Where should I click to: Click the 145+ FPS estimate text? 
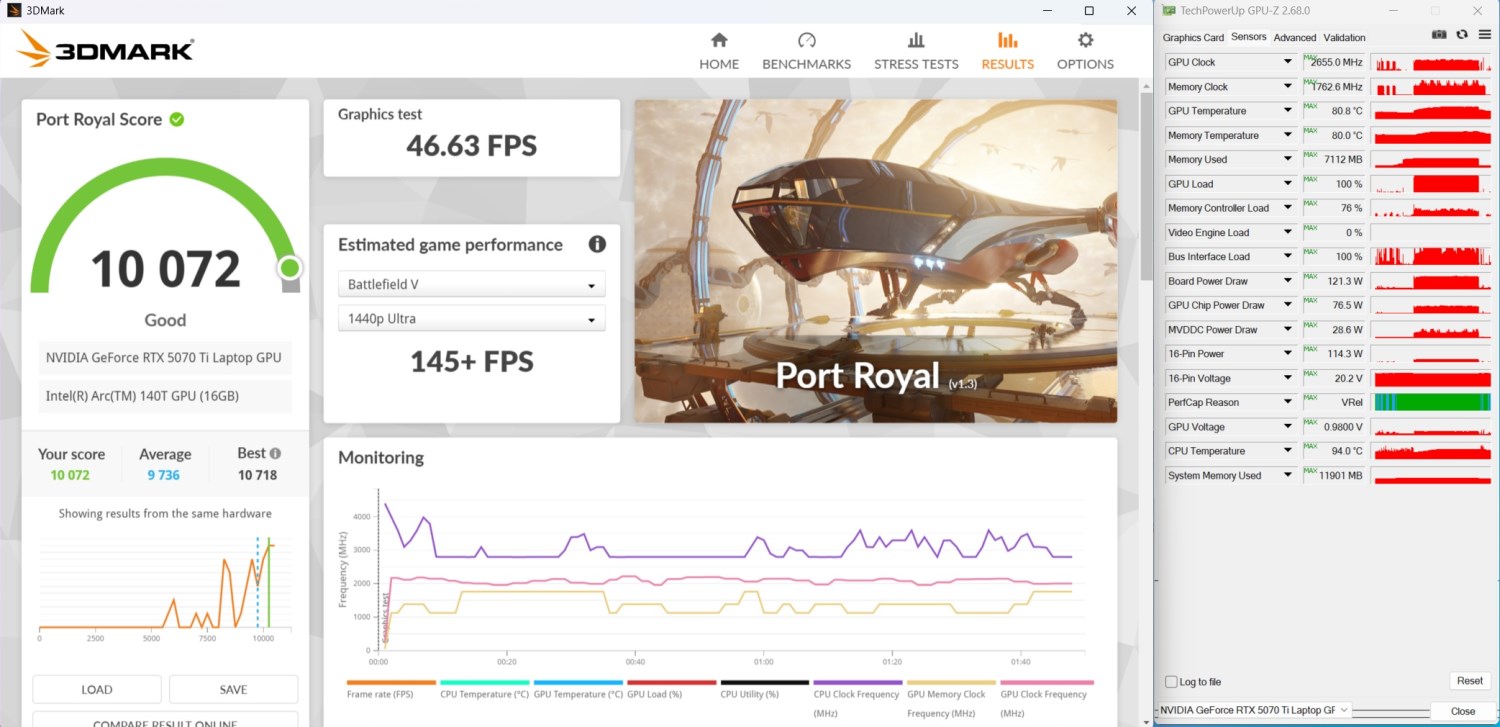coord(472,361)
